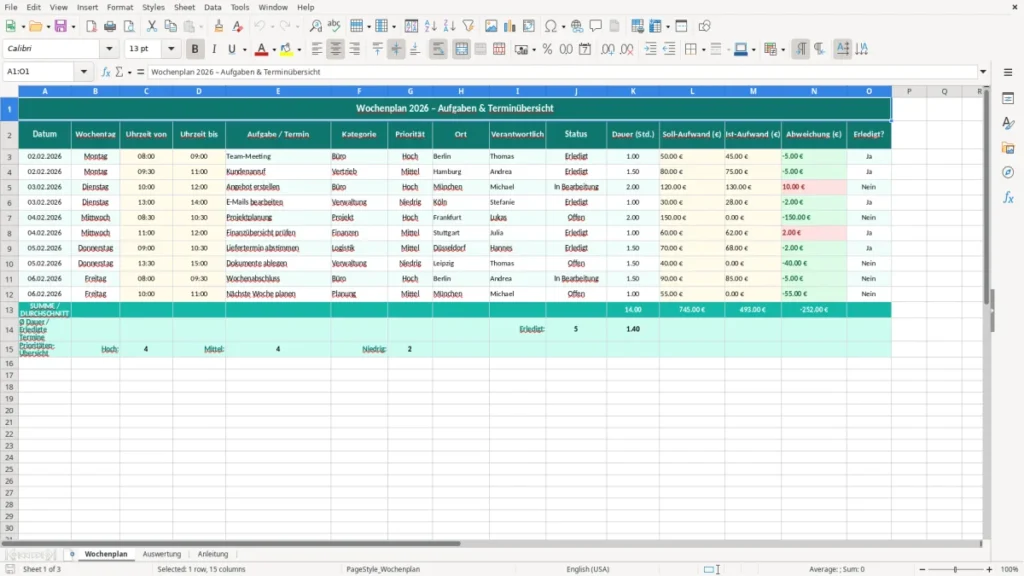Insert a hyperlink
Image resolution: width=1024 pixels, height=576 pixels.
[x=577, y=26]
